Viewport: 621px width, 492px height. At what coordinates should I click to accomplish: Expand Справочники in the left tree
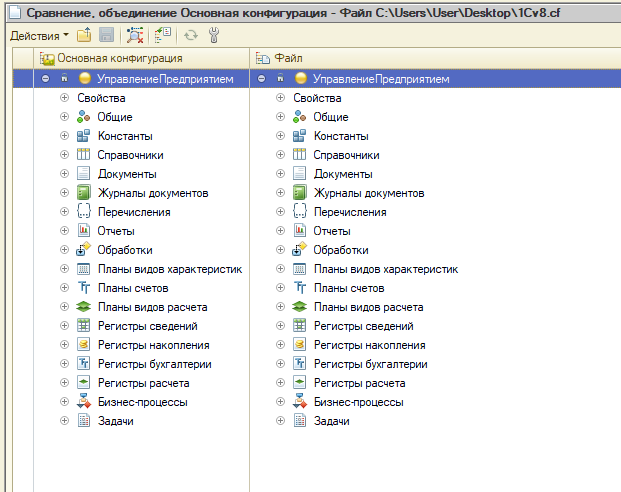(x=65, y=154)
